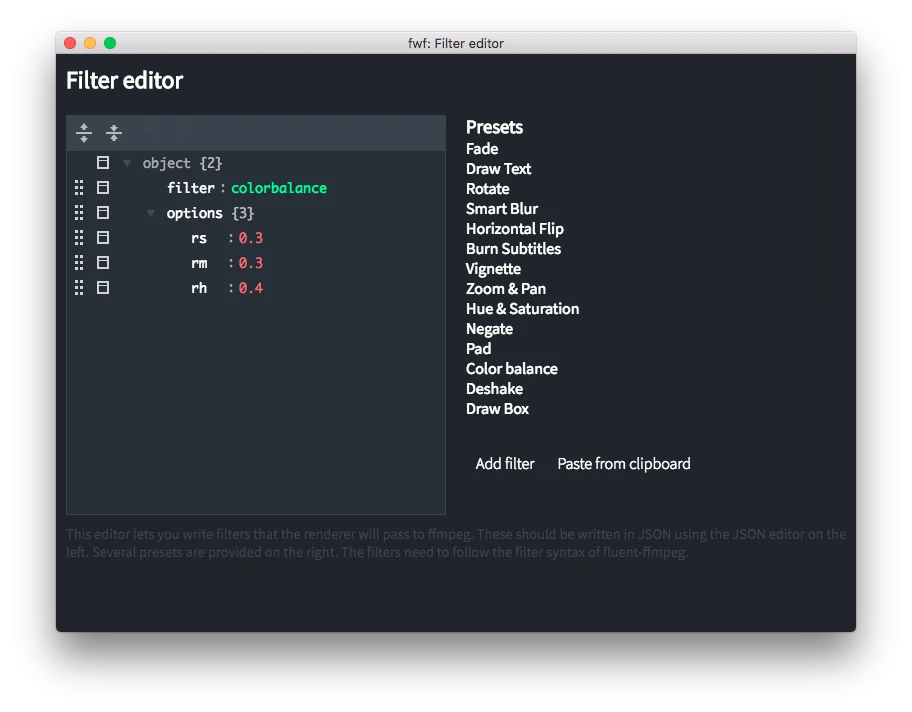The width and height of the screenshot is (912, 712).
Task: Click the drag handle on the rh row
Action: pos(79,288)
